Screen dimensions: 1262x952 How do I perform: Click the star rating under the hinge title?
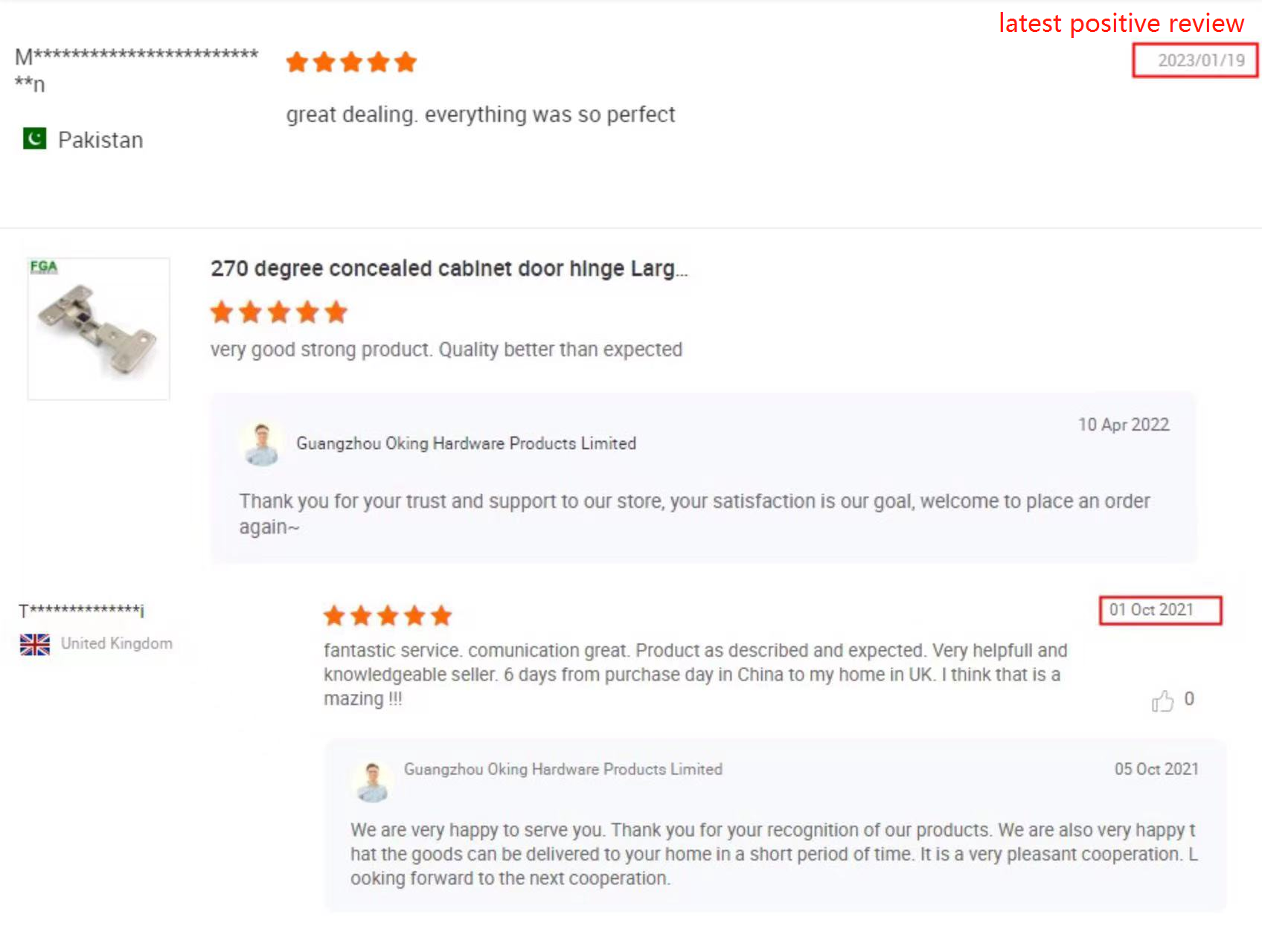tap(279, 312)
